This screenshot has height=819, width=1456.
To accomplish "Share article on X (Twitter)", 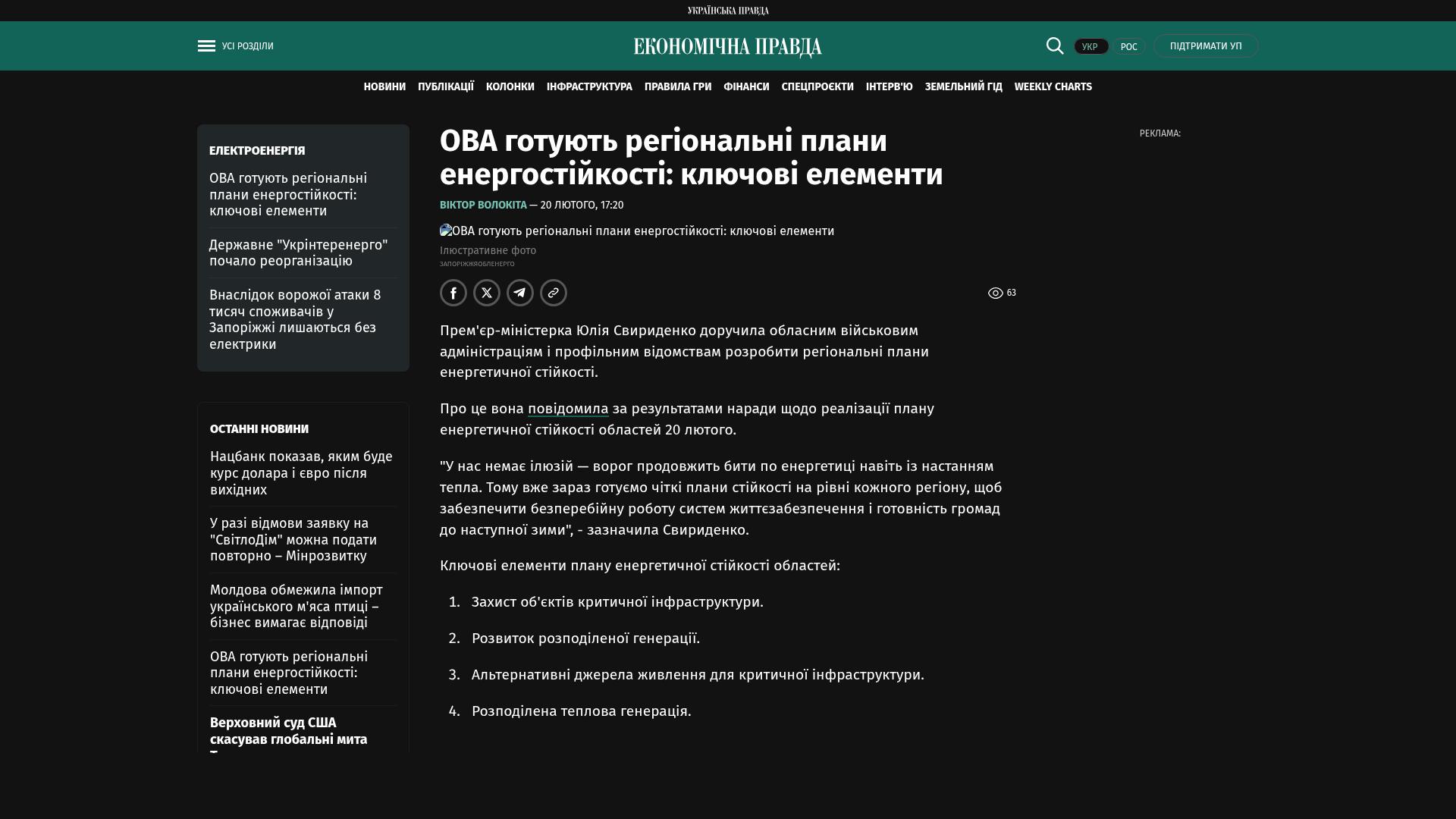I will pyautogui.click(x=487, y=293).
